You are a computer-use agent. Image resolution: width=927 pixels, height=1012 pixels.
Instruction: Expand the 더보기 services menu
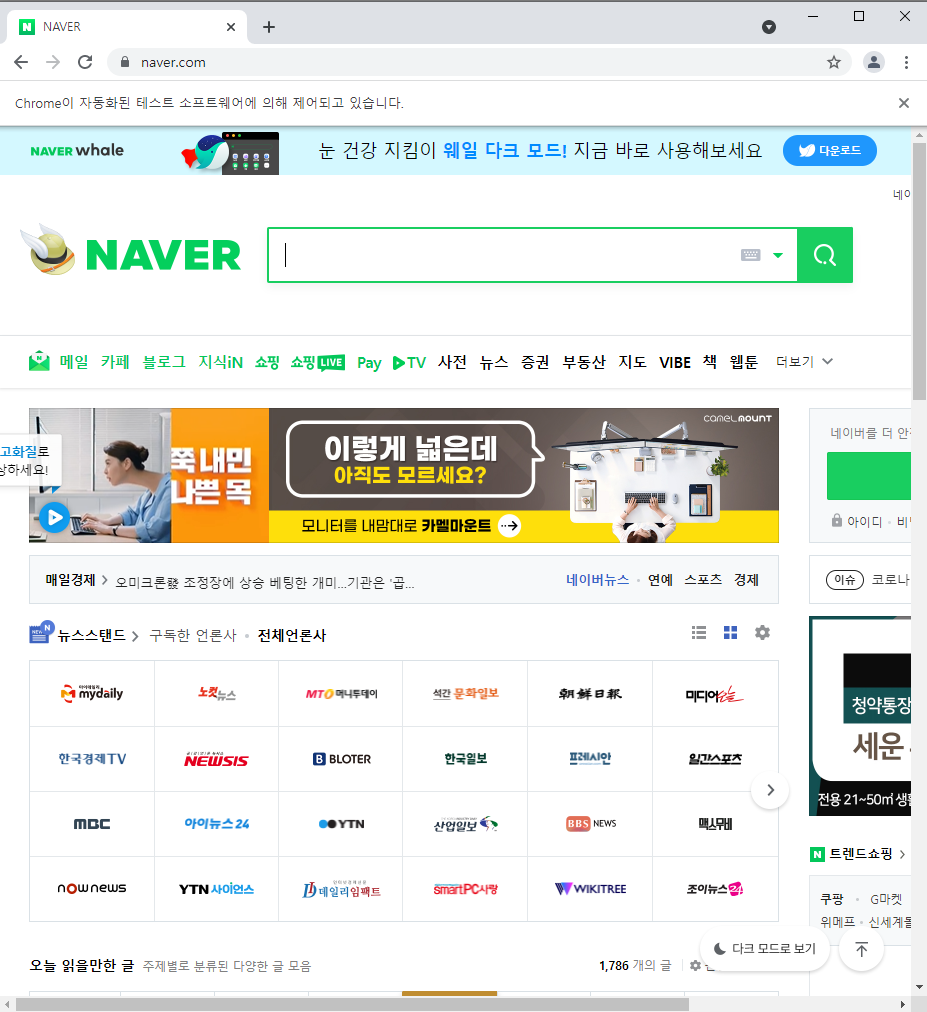point(804,362)
